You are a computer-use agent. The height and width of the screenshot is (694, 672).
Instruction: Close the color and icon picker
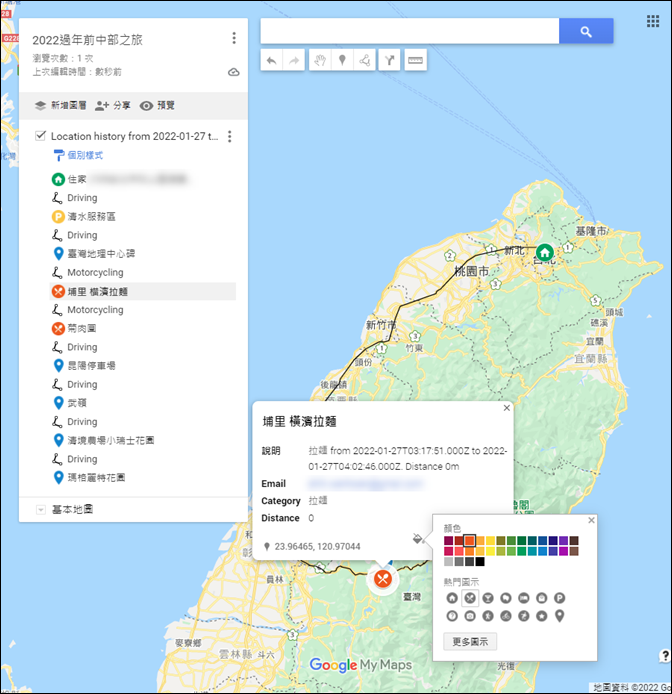[x=591, y=520]
